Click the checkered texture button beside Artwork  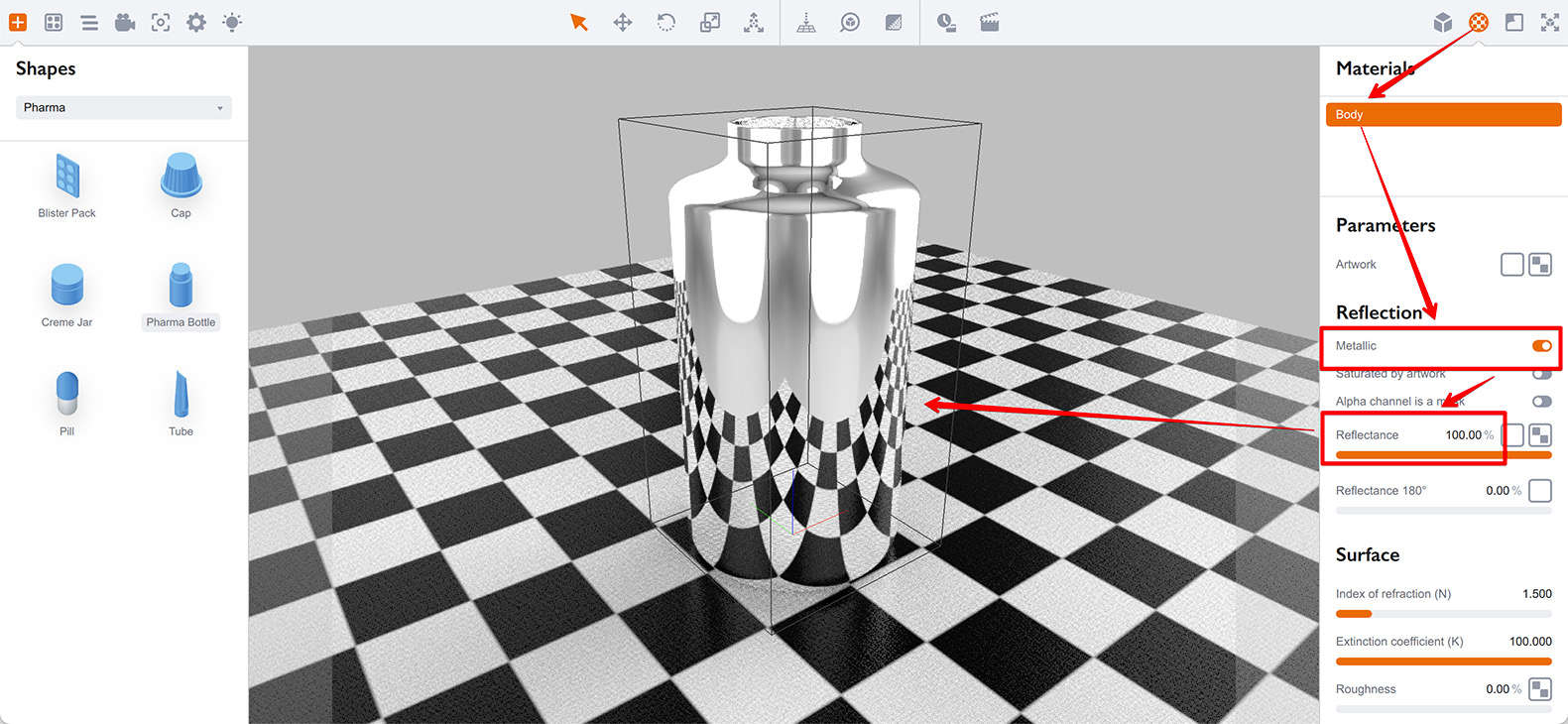[x=1540, y=265]
